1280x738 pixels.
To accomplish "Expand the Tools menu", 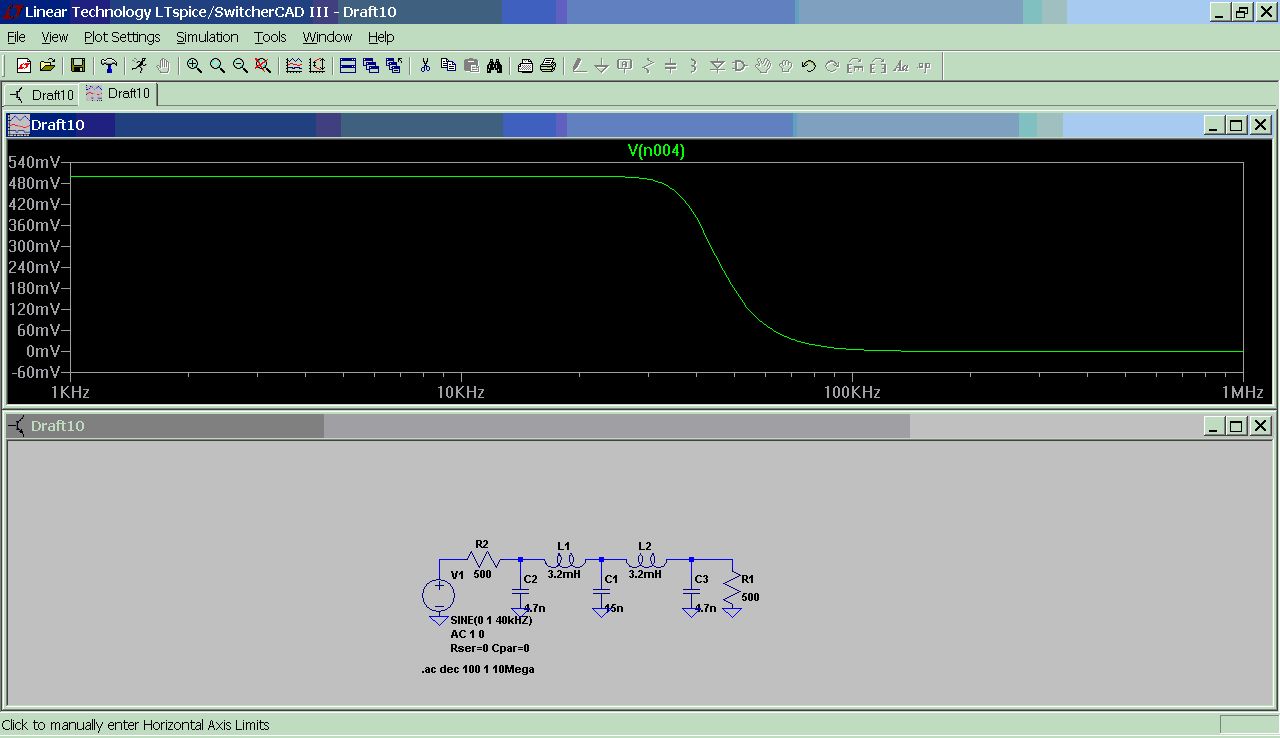I will click(270, 37).
